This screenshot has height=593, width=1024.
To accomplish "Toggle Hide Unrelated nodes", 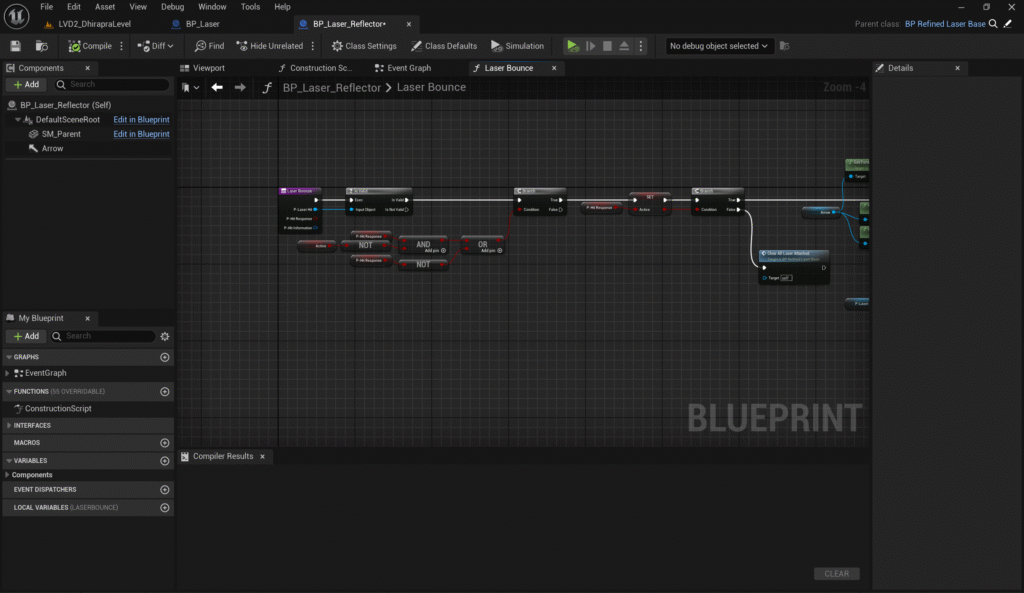I will click(270, 46).
